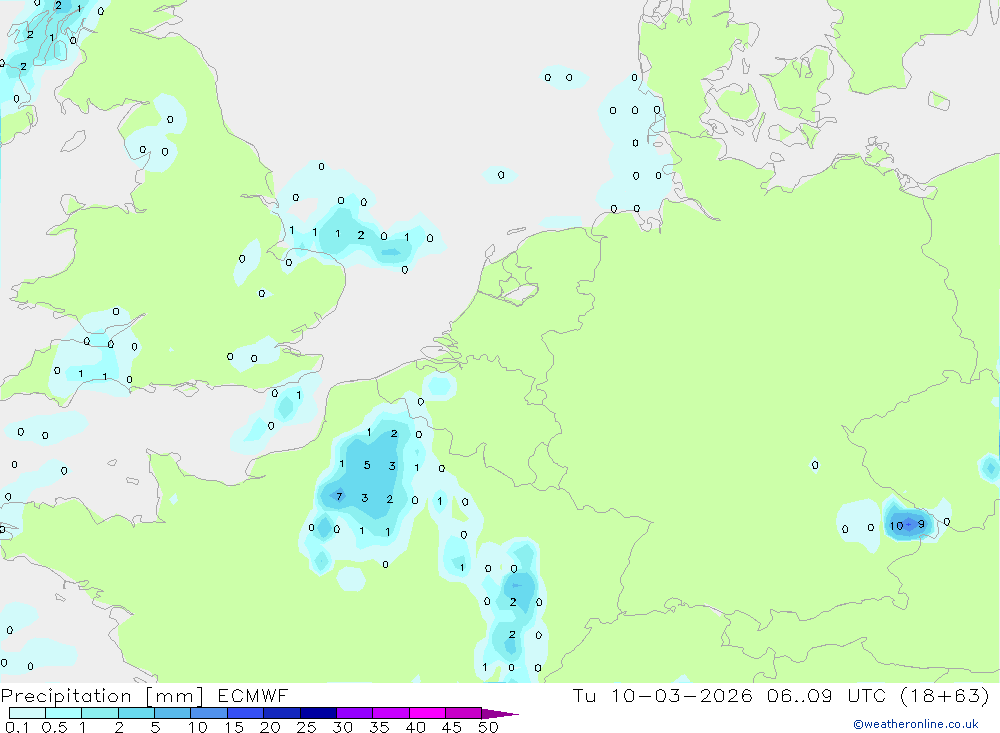
Task: Click the over-50 arrow tip of the legend
Action: coord(500,713)
